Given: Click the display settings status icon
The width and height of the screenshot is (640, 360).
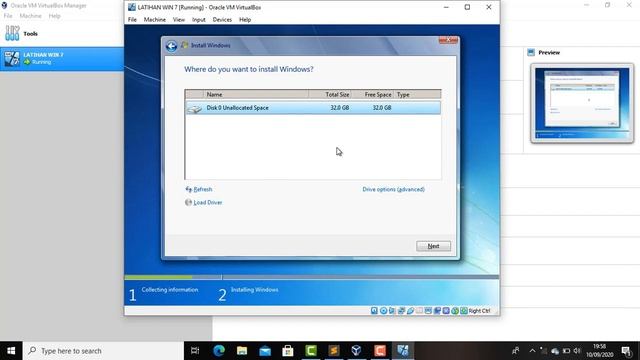Looking at the screenshot, I should pos(428,311).
